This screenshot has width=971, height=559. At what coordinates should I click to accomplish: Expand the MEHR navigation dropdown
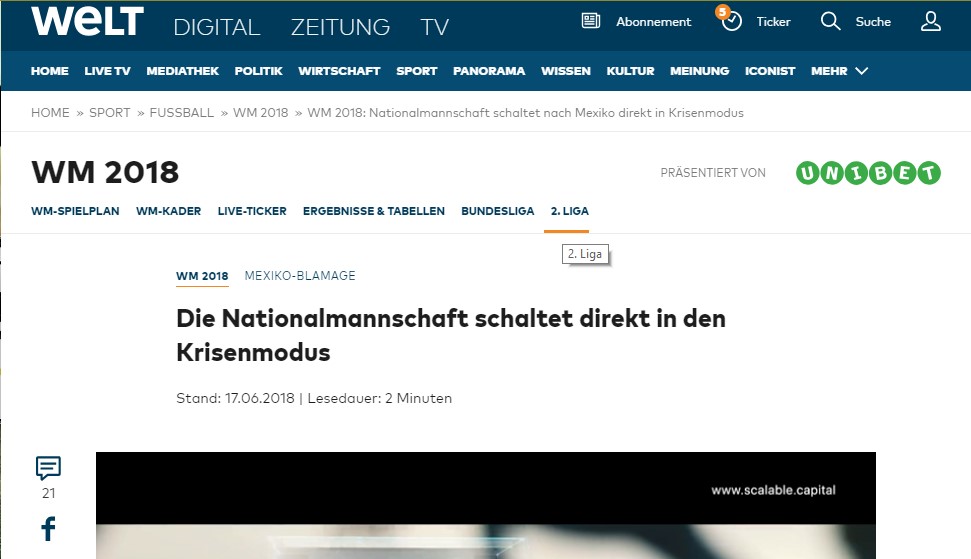click(x=839, y=71)
